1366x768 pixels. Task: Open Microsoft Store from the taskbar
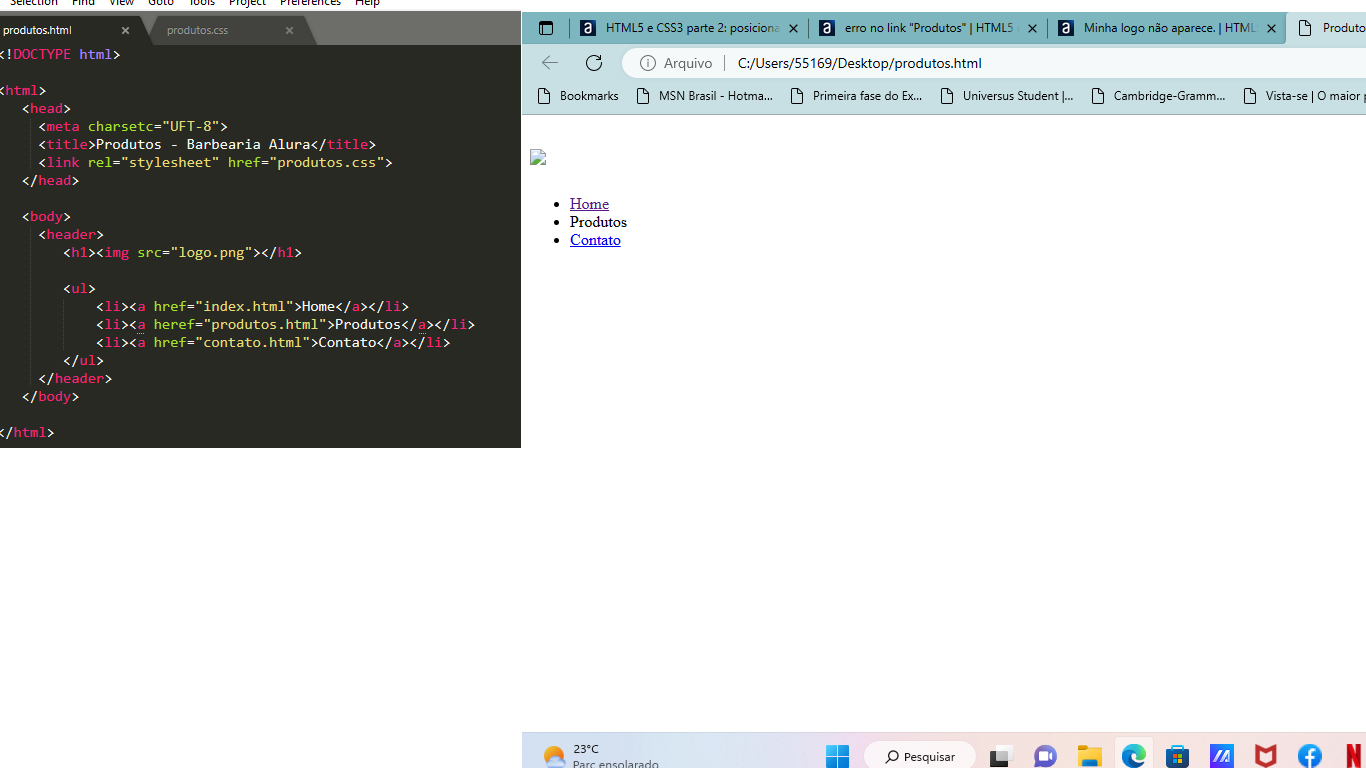1177,756
